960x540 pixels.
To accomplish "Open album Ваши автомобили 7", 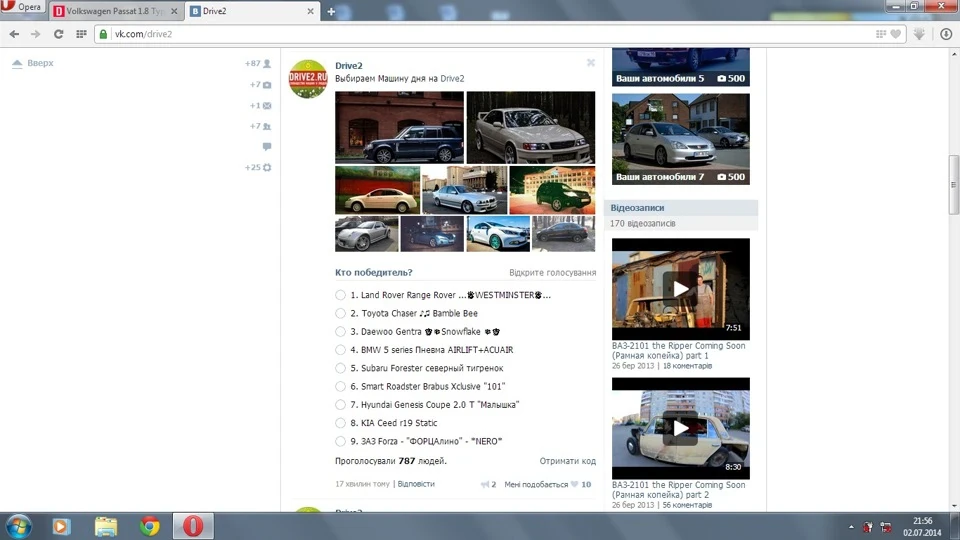I will click(681, 139).
